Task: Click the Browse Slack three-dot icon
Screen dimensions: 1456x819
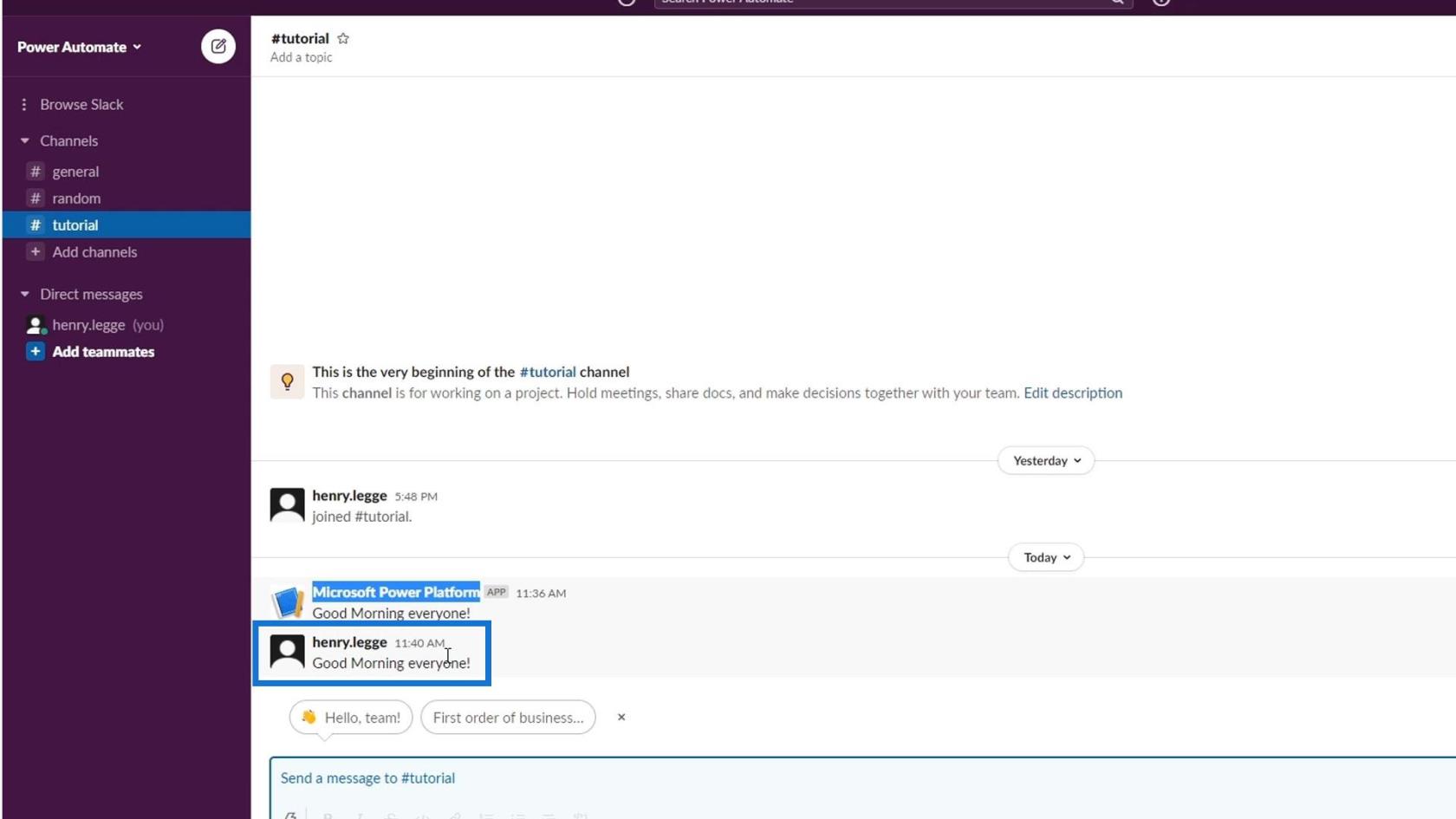Action: pos(24,104)
